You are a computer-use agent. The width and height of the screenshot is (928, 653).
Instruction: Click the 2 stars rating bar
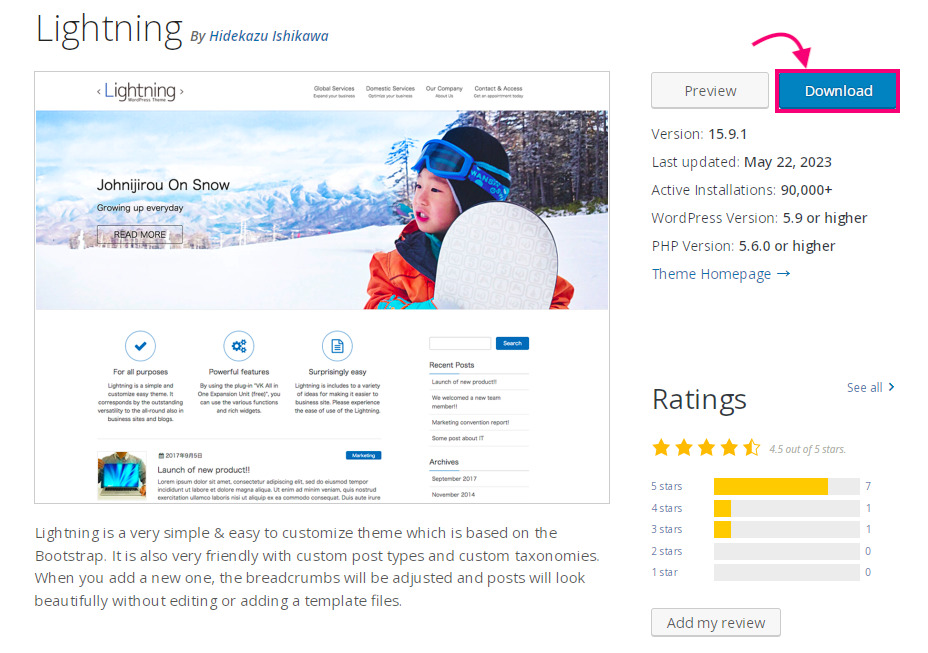(787, 551)
